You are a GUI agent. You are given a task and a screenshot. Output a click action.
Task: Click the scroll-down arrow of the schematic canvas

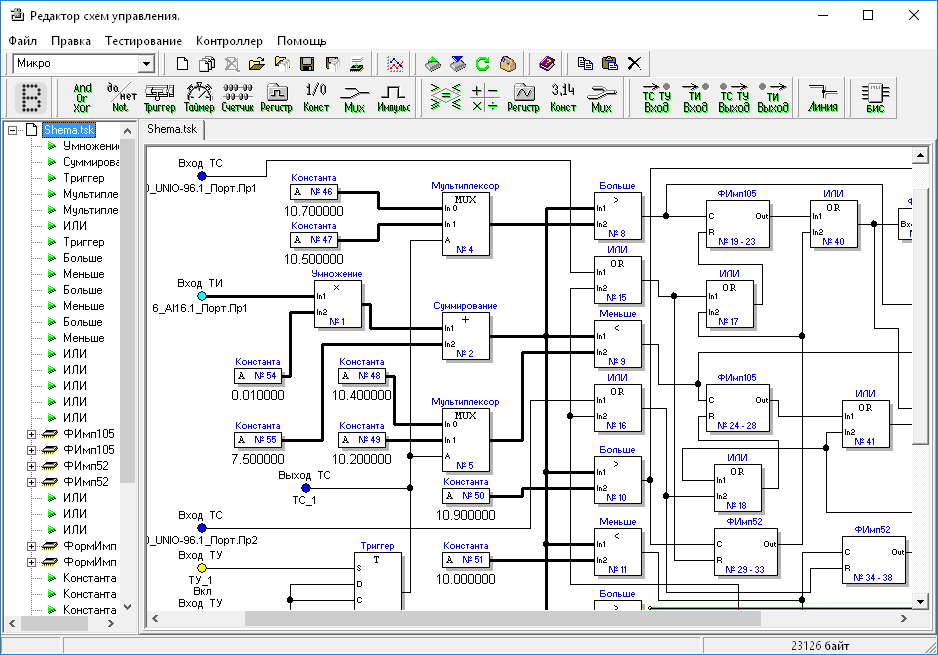[x=920, y=601]
